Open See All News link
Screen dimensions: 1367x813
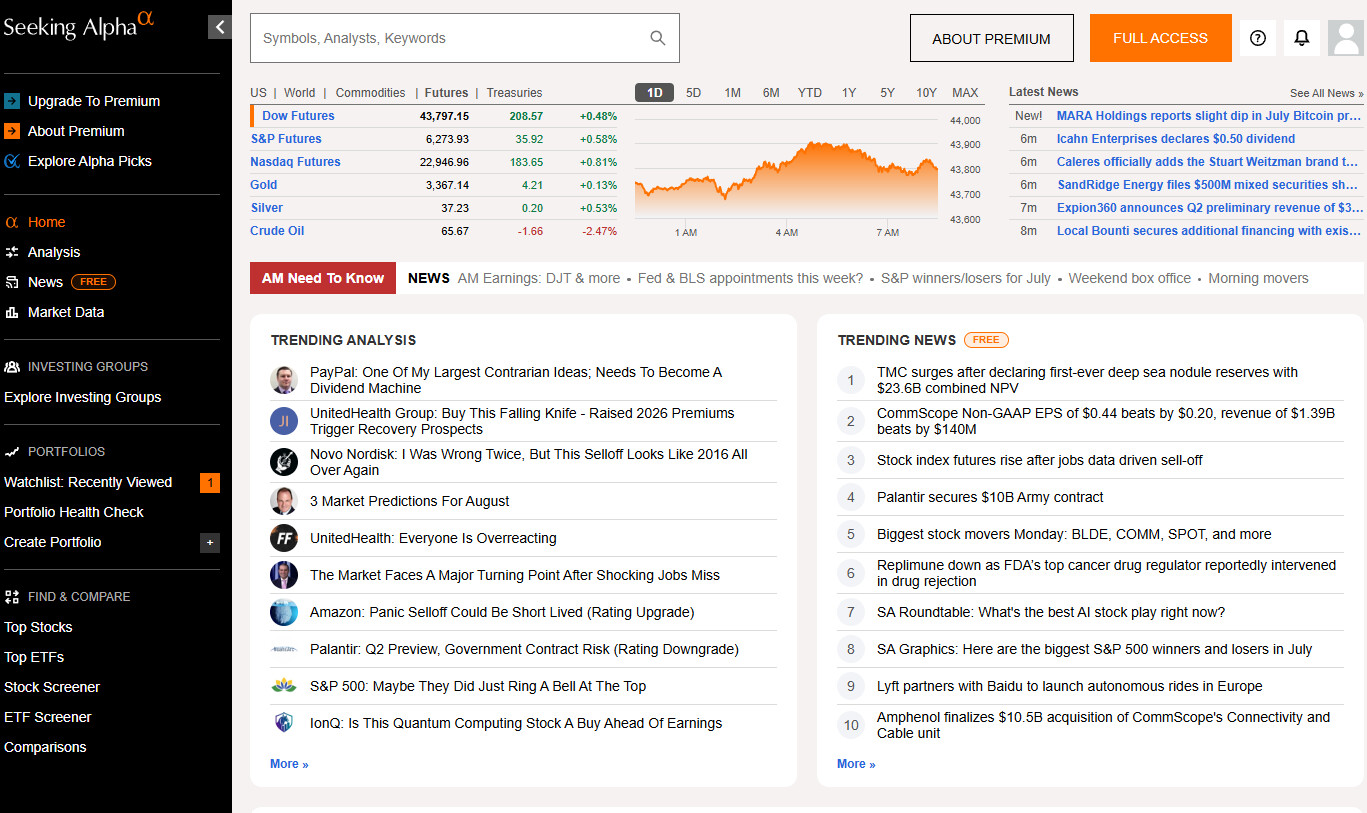tap(1326, 93)
